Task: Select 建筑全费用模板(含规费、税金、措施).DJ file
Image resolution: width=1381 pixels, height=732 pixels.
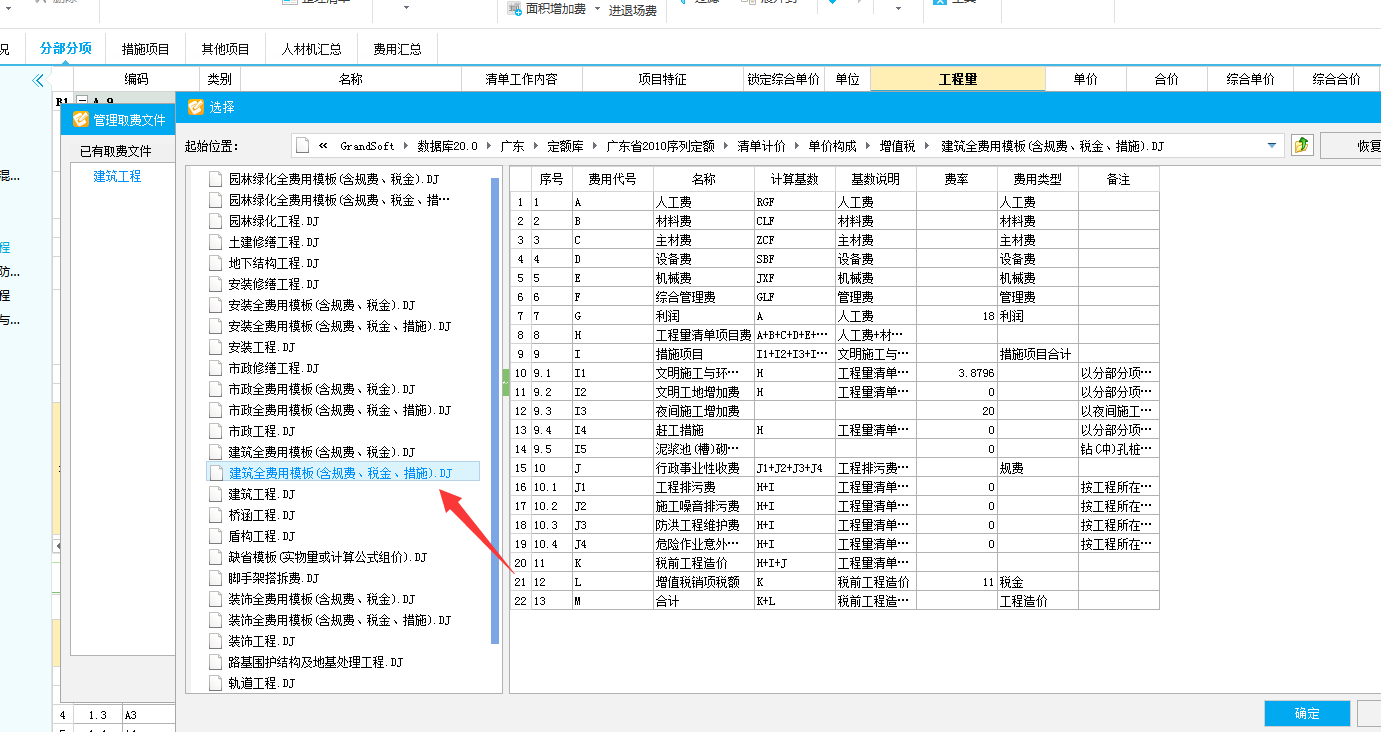Action: tap(342, 473)
